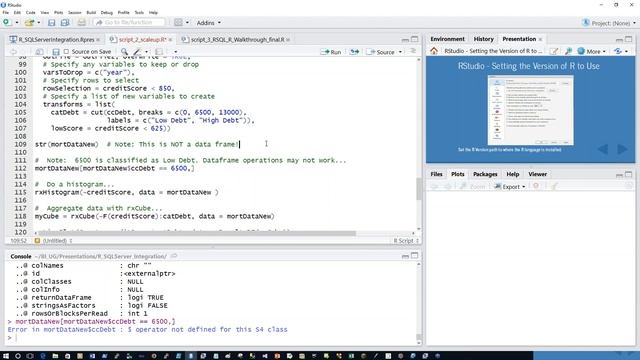Screen dimensions: 640x360
Task: Click the Cortana circle icon on taskbar
Action: pyautogui.click(x=18, y=356)
